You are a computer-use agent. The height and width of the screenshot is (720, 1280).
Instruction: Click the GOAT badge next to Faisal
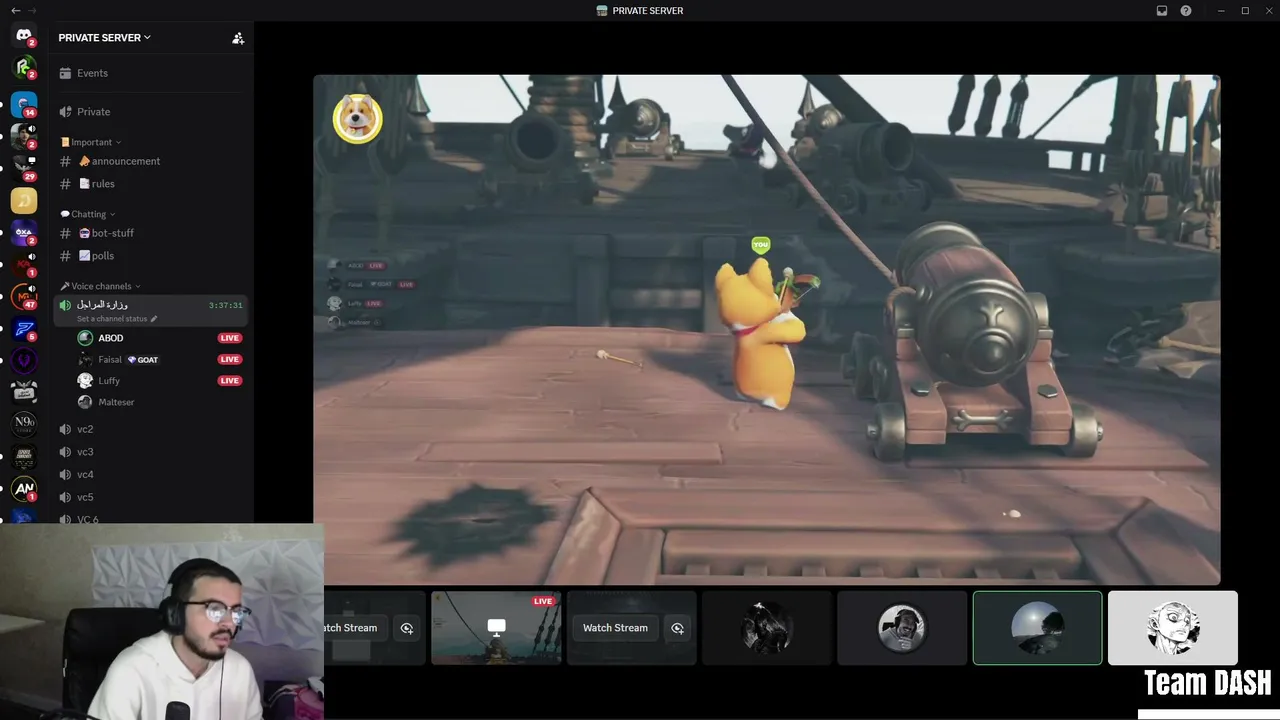pyautogui.click(x=143, y=360)
